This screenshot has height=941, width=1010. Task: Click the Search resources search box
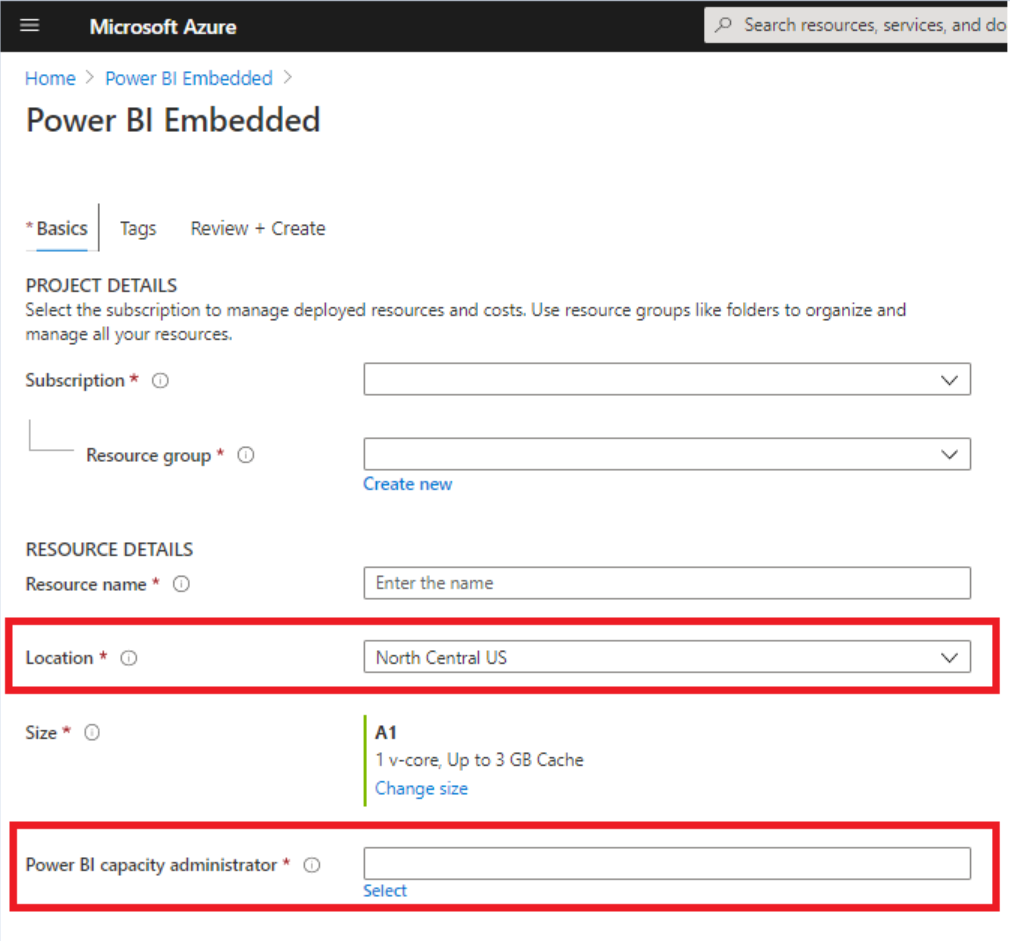857,25
